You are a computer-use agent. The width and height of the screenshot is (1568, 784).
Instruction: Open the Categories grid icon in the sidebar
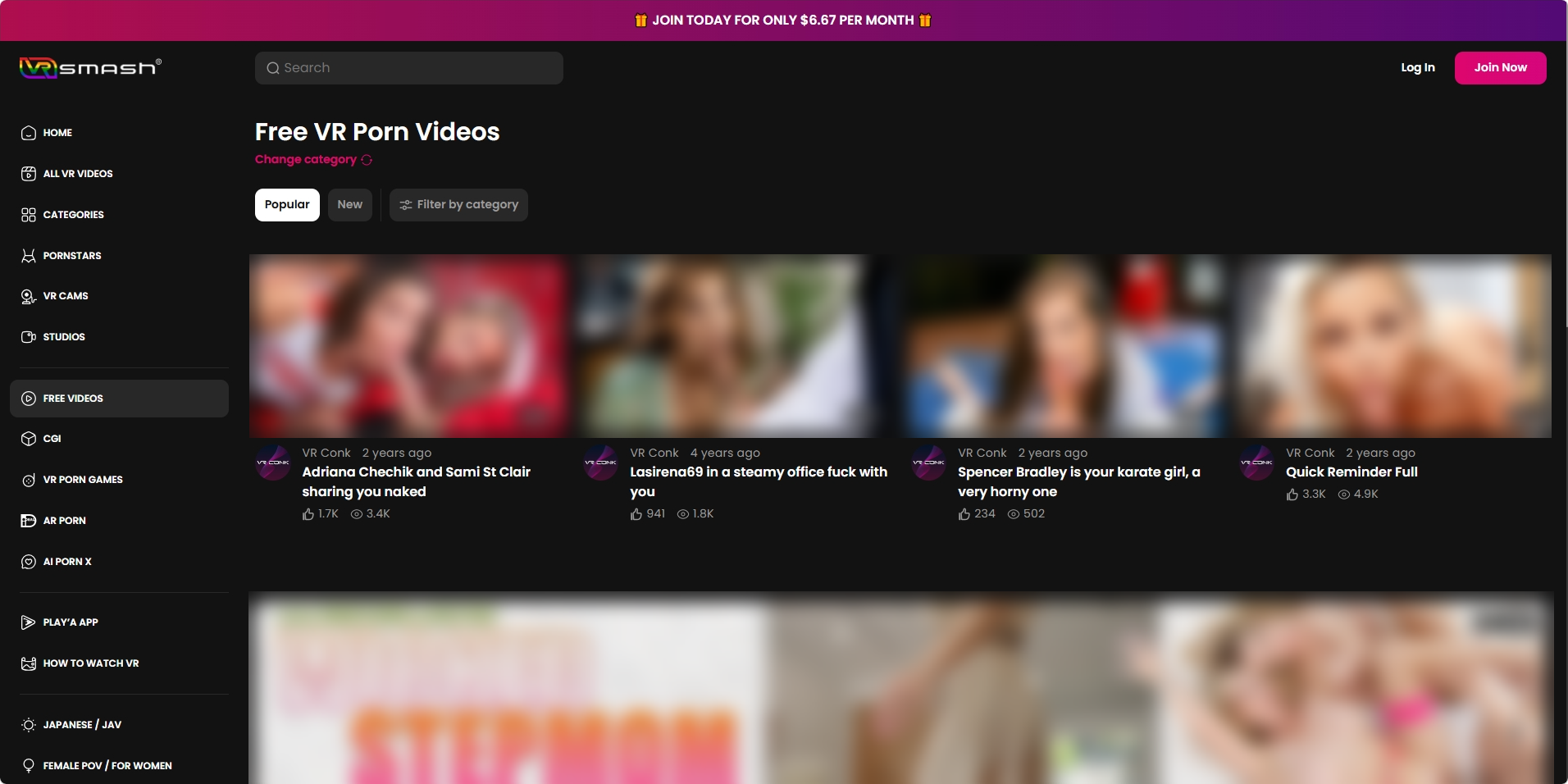tap(29, 215)
